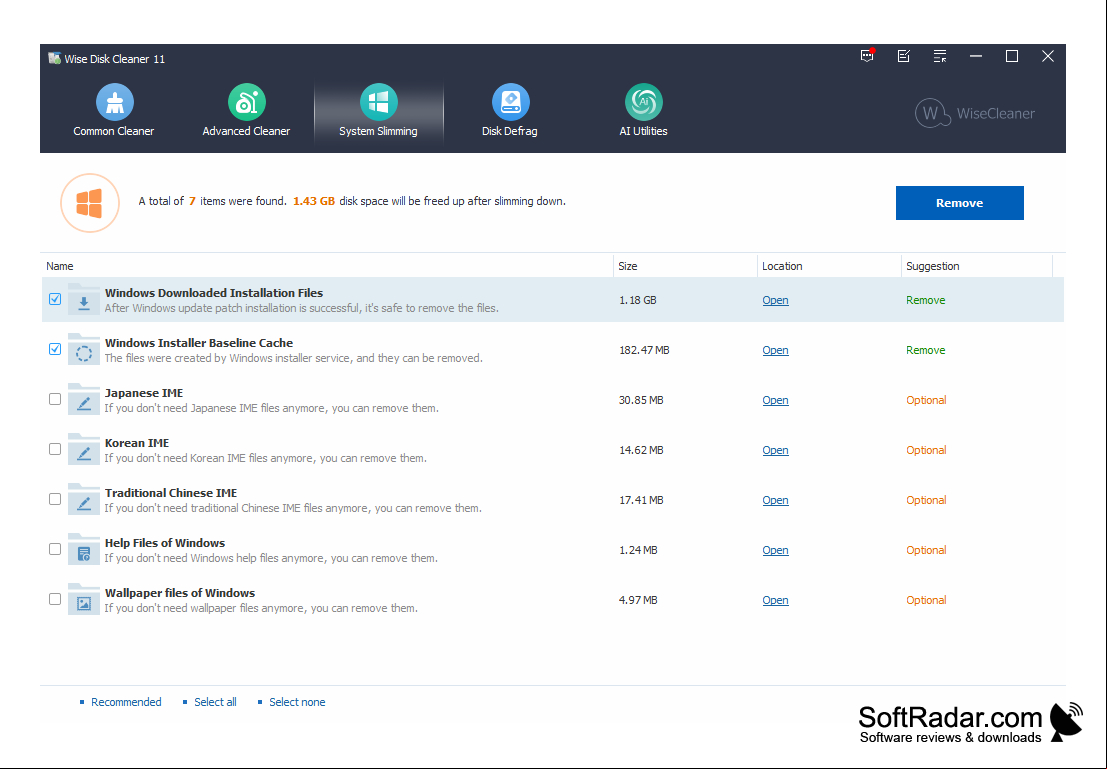The width and height of the screenshot is (1107, 769).
Task: Click the Installer Baseline Cache folder icon
Action: pos(83,350)
